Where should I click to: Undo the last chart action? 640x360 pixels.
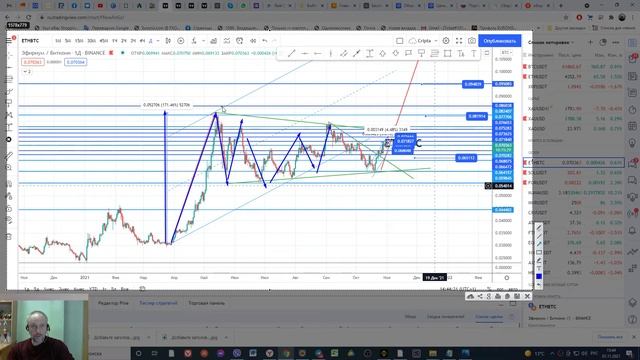[265, 41]
